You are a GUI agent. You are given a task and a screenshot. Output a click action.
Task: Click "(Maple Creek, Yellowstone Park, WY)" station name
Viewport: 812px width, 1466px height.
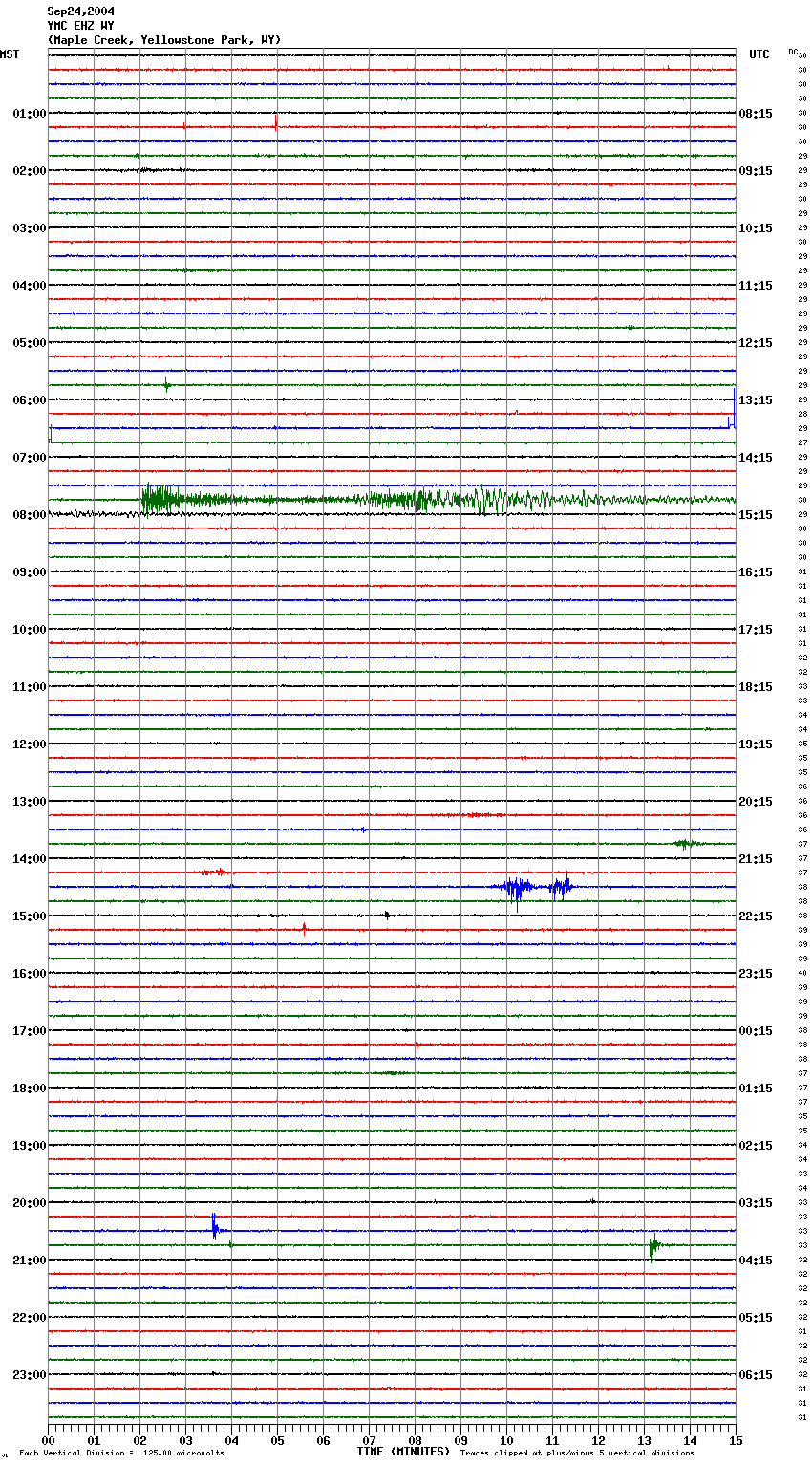pos(164,40)
